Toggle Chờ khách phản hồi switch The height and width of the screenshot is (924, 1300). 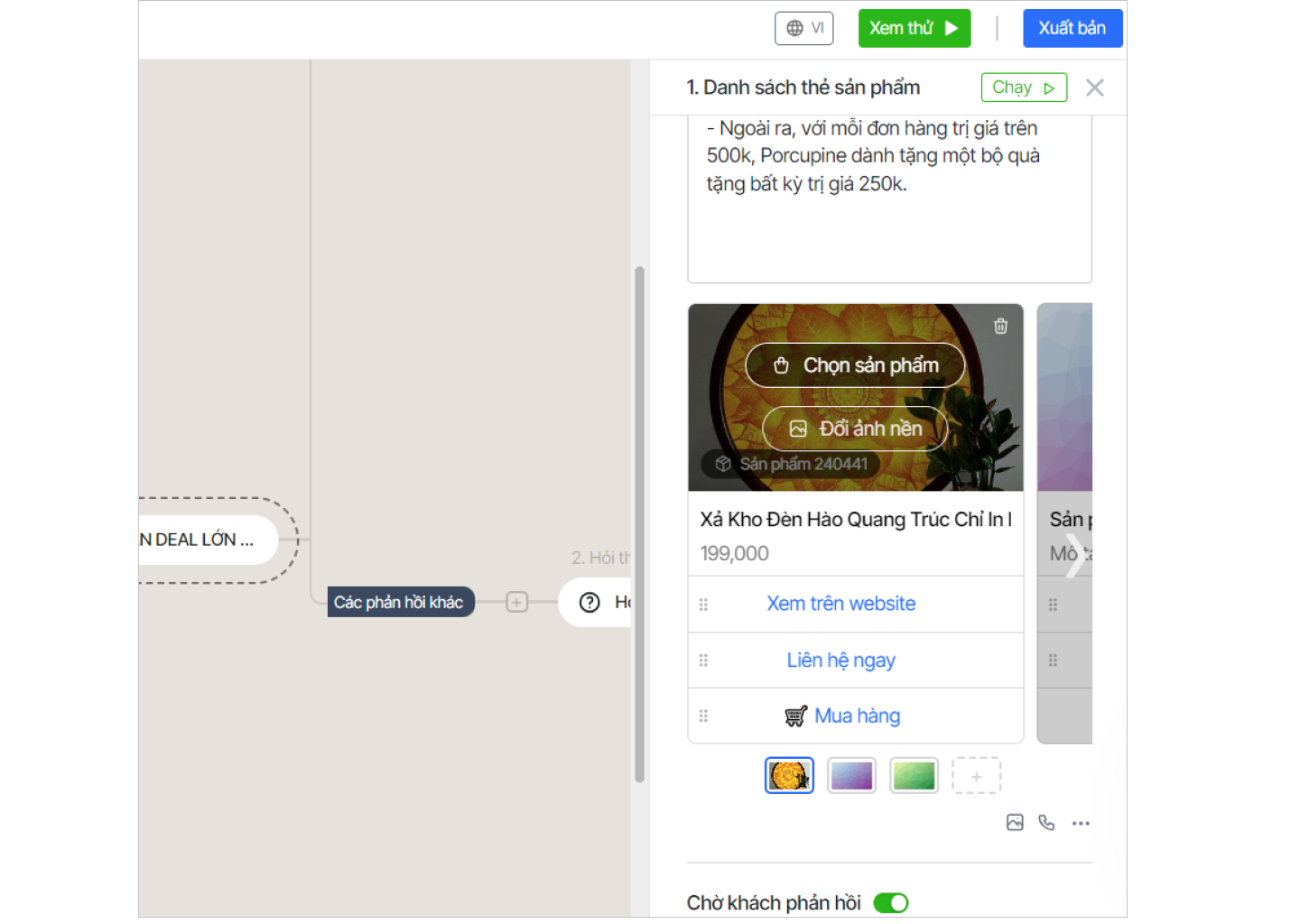click(x=891, y=903)
